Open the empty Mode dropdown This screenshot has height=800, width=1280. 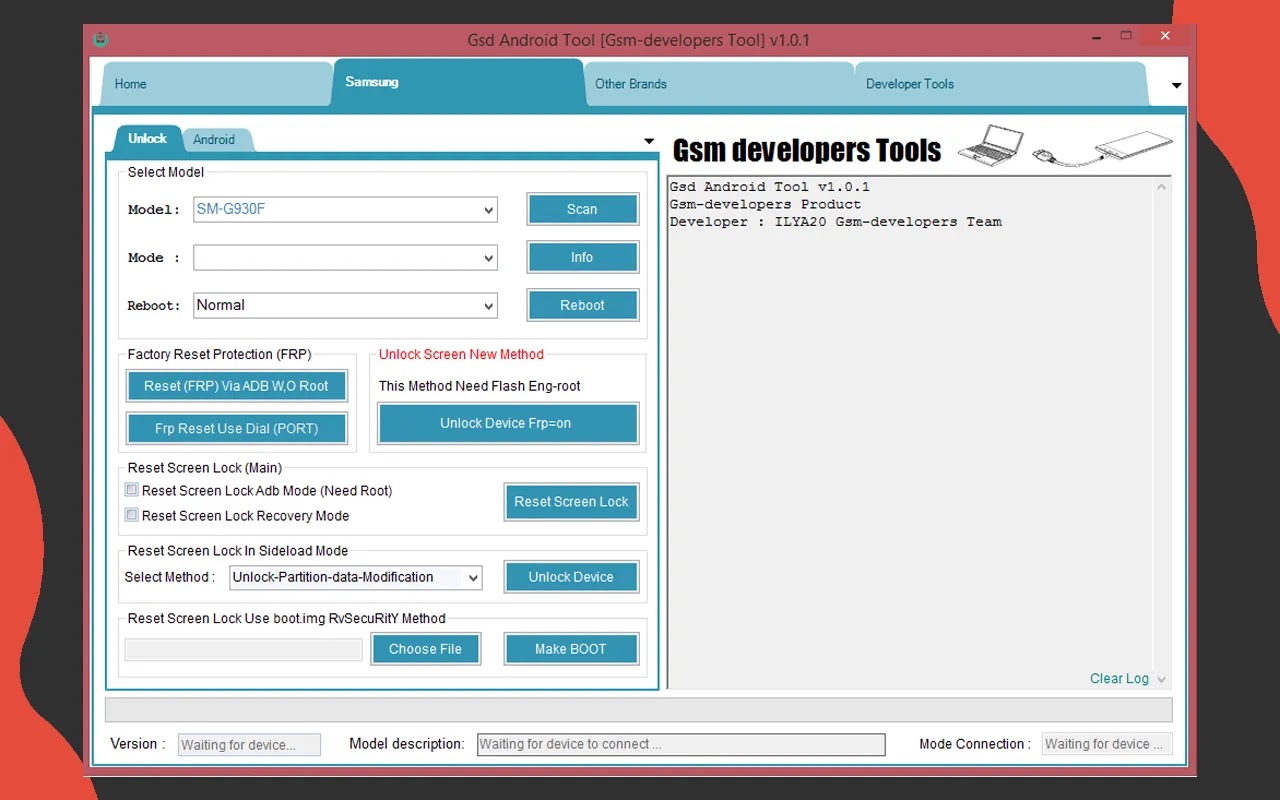[x=345, y=258]
